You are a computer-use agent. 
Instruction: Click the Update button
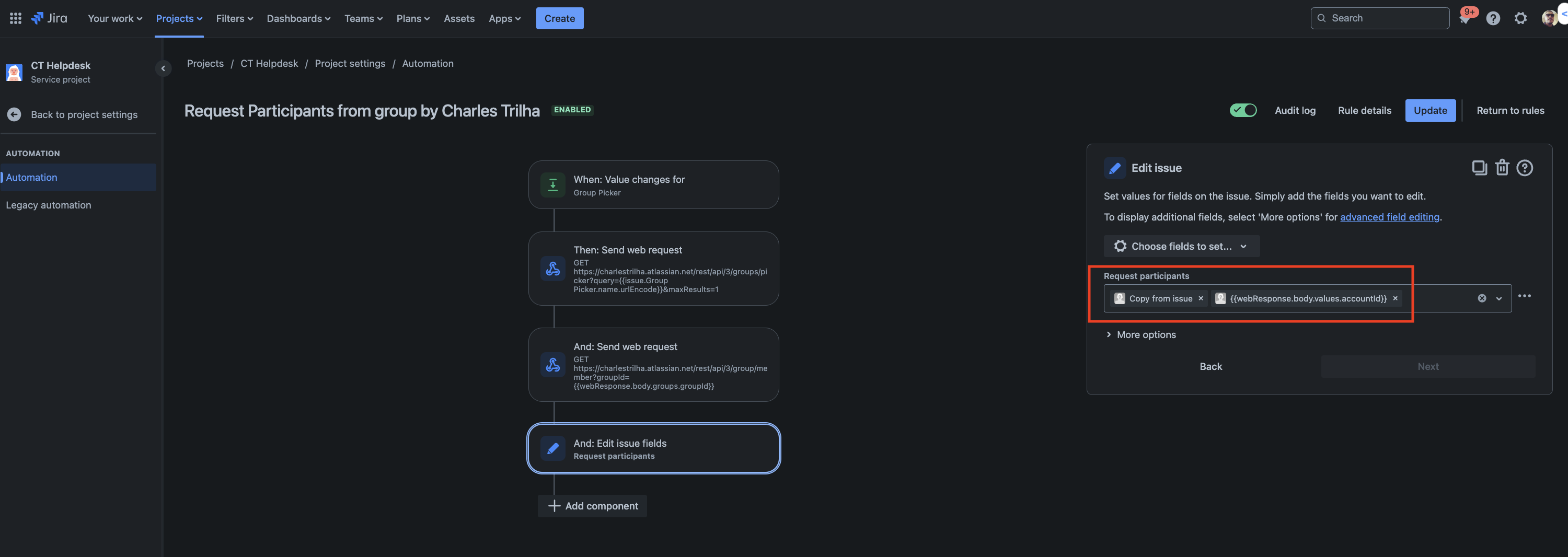[x=1430, y=110]
